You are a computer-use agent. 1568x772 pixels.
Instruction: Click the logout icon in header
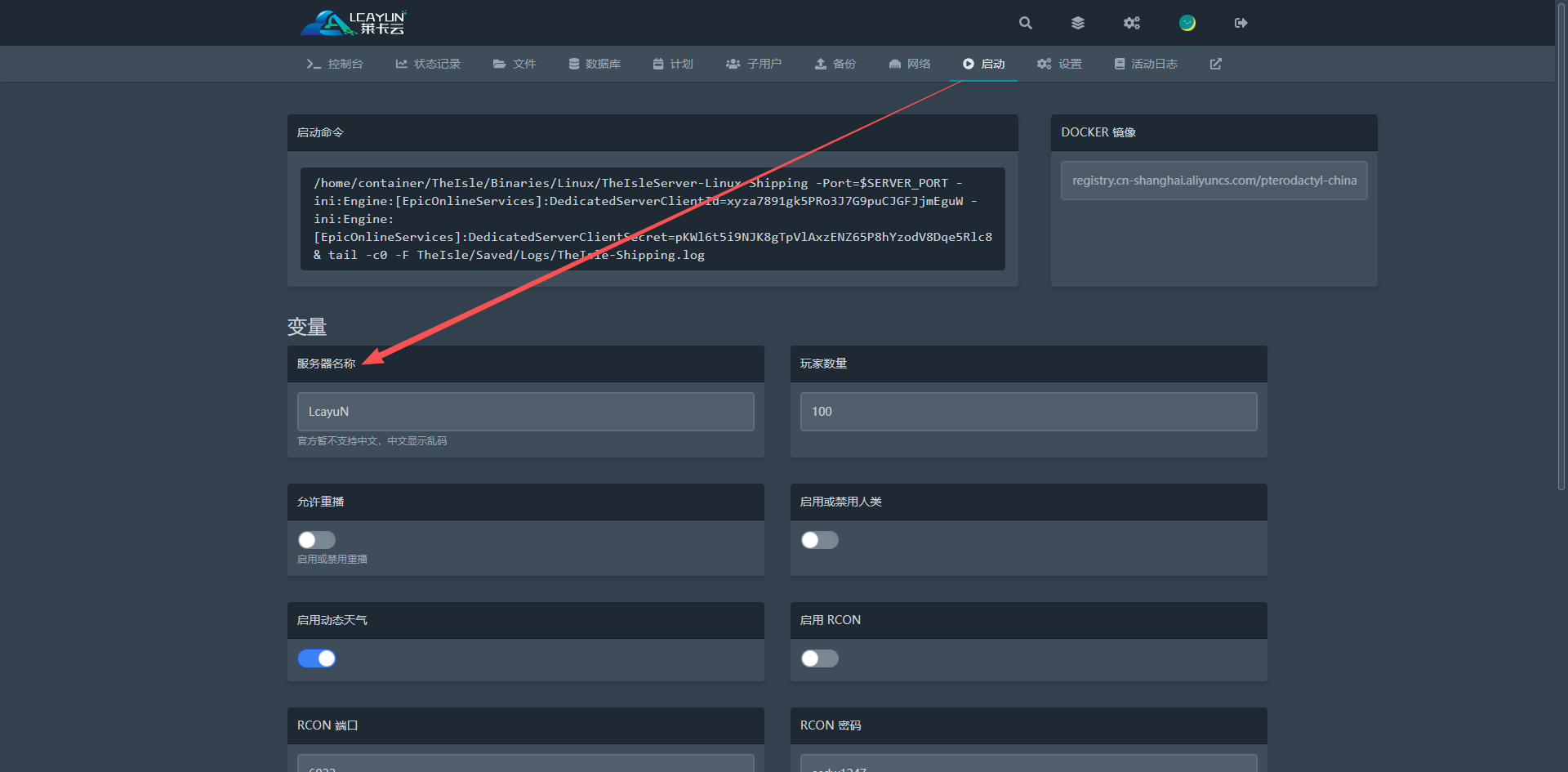(x=1241, y=23)
